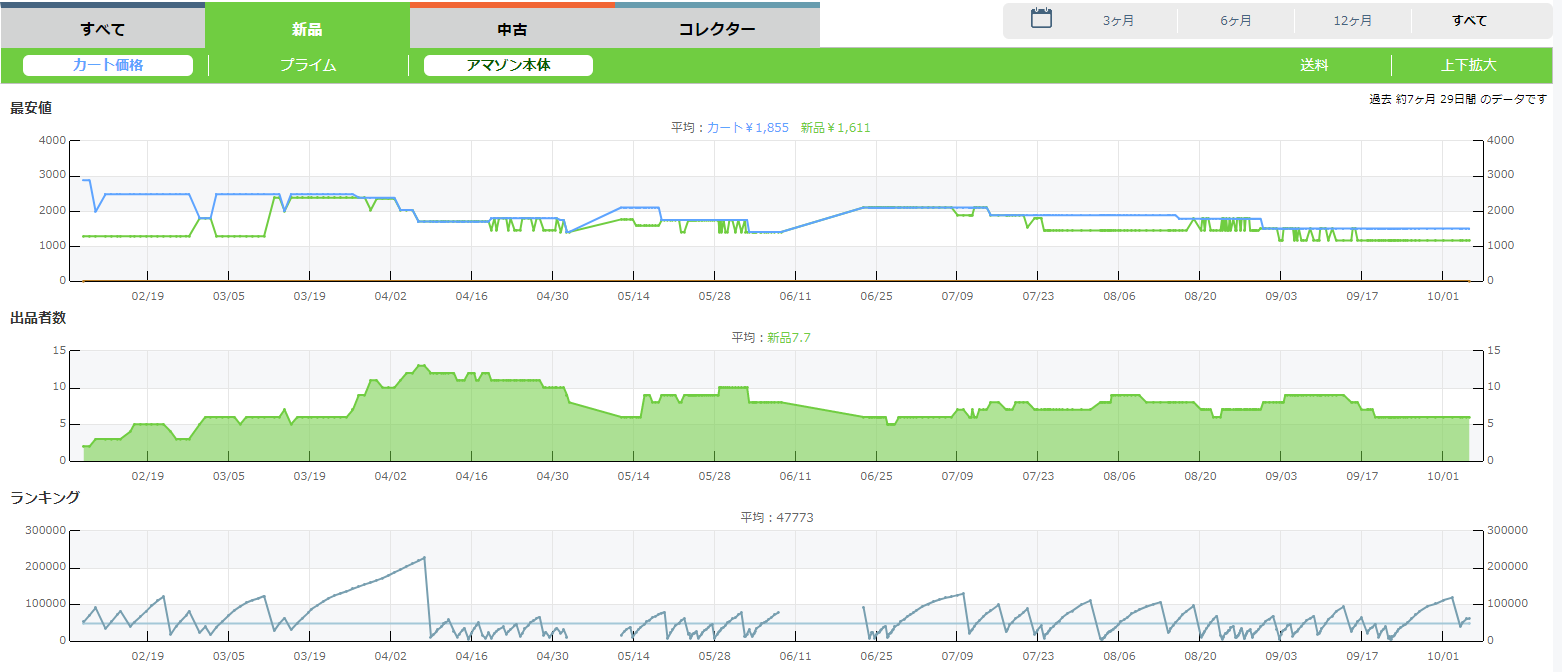The image size is (1562, 672).
Task: Click the カート average price legend label
Action: (748, 128)
